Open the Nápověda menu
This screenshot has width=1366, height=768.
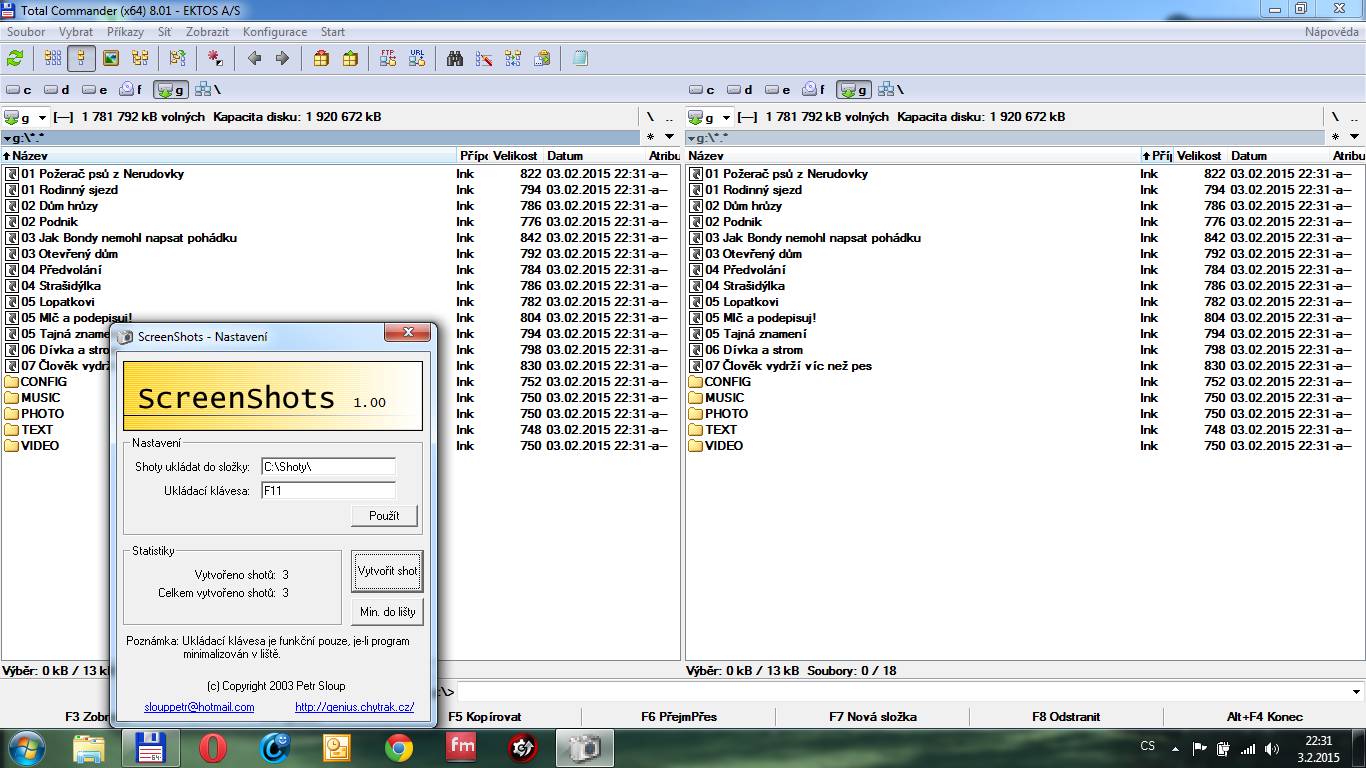pyautogui.click(x=1332, y=32)
